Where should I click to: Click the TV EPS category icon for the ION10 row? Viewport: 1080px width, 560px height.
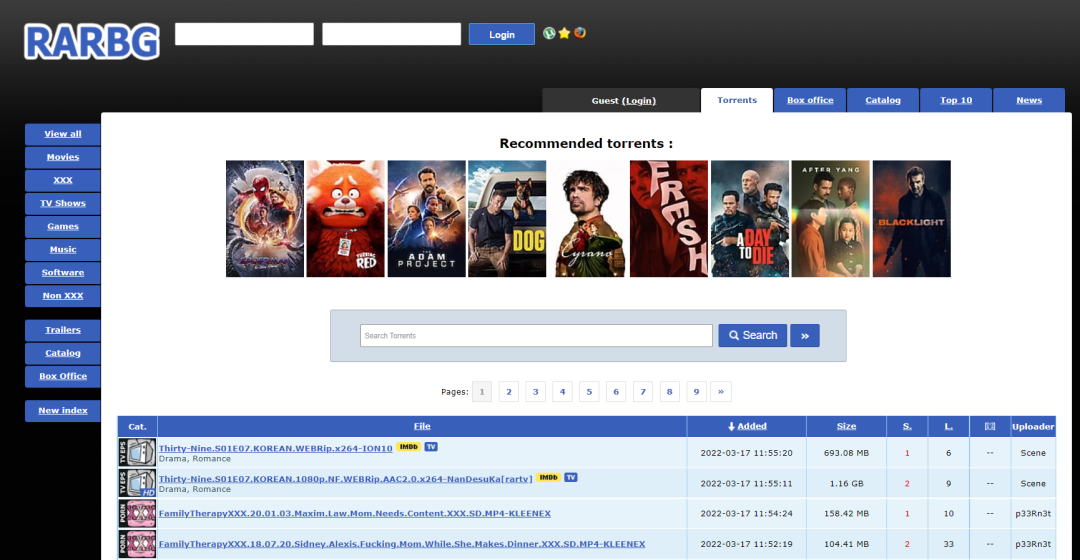(137, 453)
